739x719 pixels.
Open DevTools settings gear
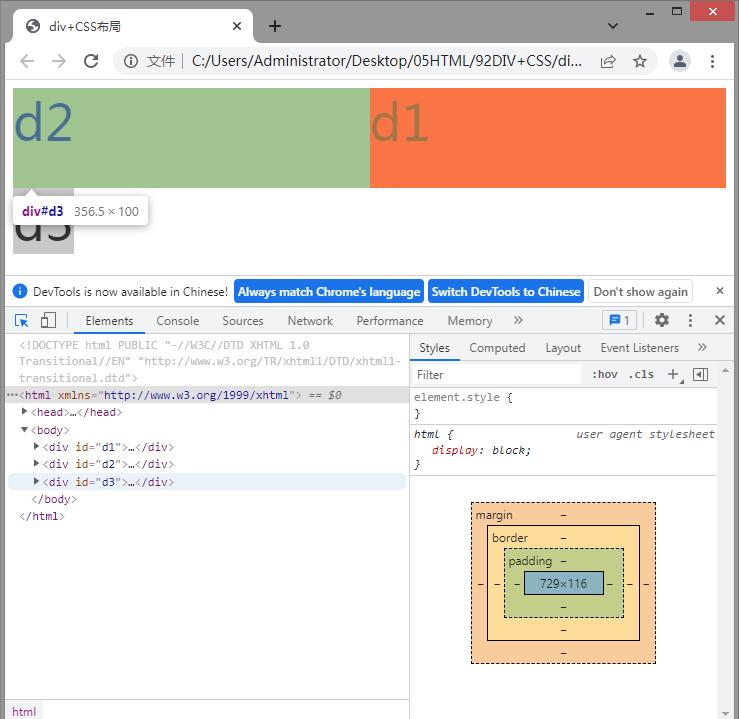pos(661,320)
